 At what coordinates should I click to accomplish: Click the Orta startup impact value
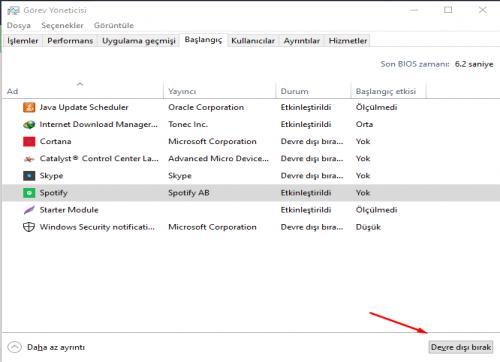[x=364, y=125]
